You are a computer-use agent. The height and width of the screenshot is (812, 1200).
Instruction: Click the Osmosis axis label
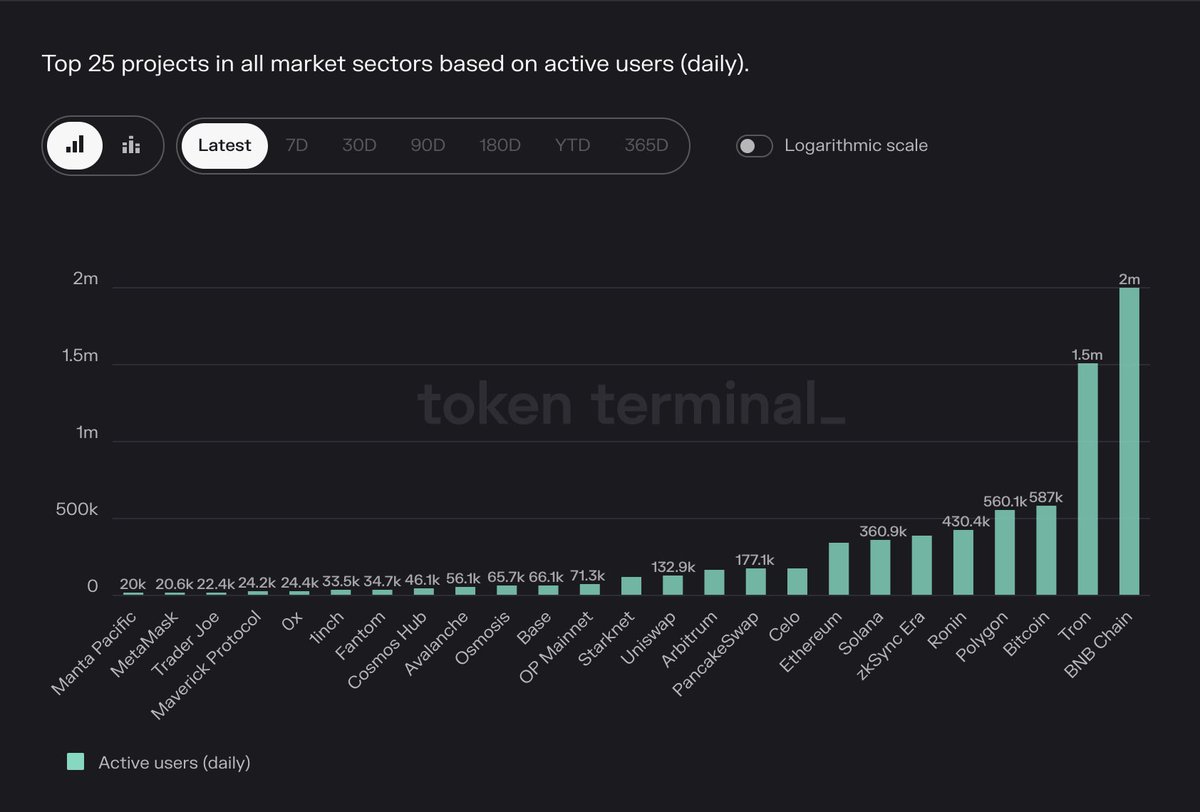click(x=482, y=639)
